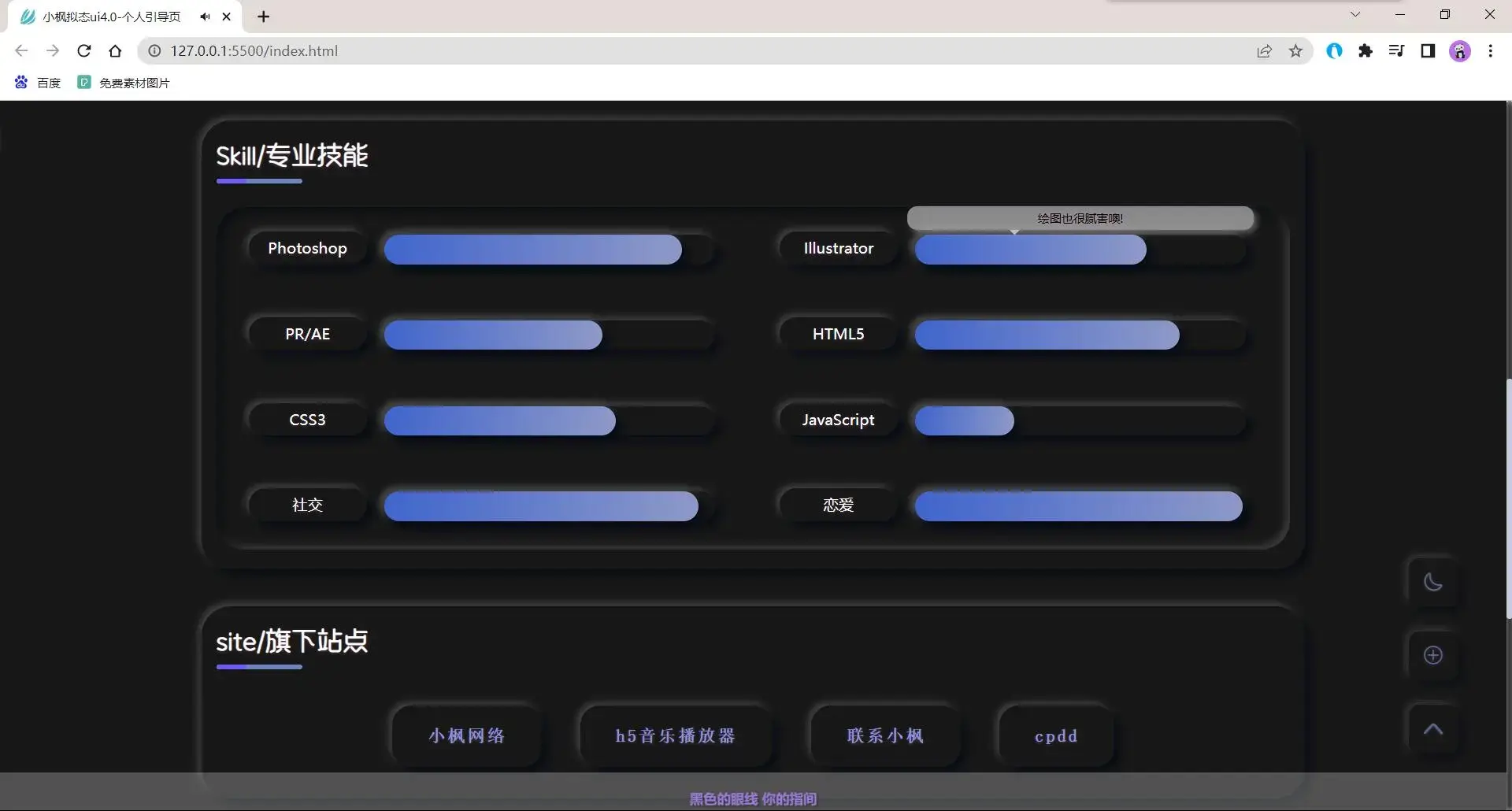1512x811 pixels.
Task: Click the plus icon on the right sidebar
Action: click(x=1432, y=655)
